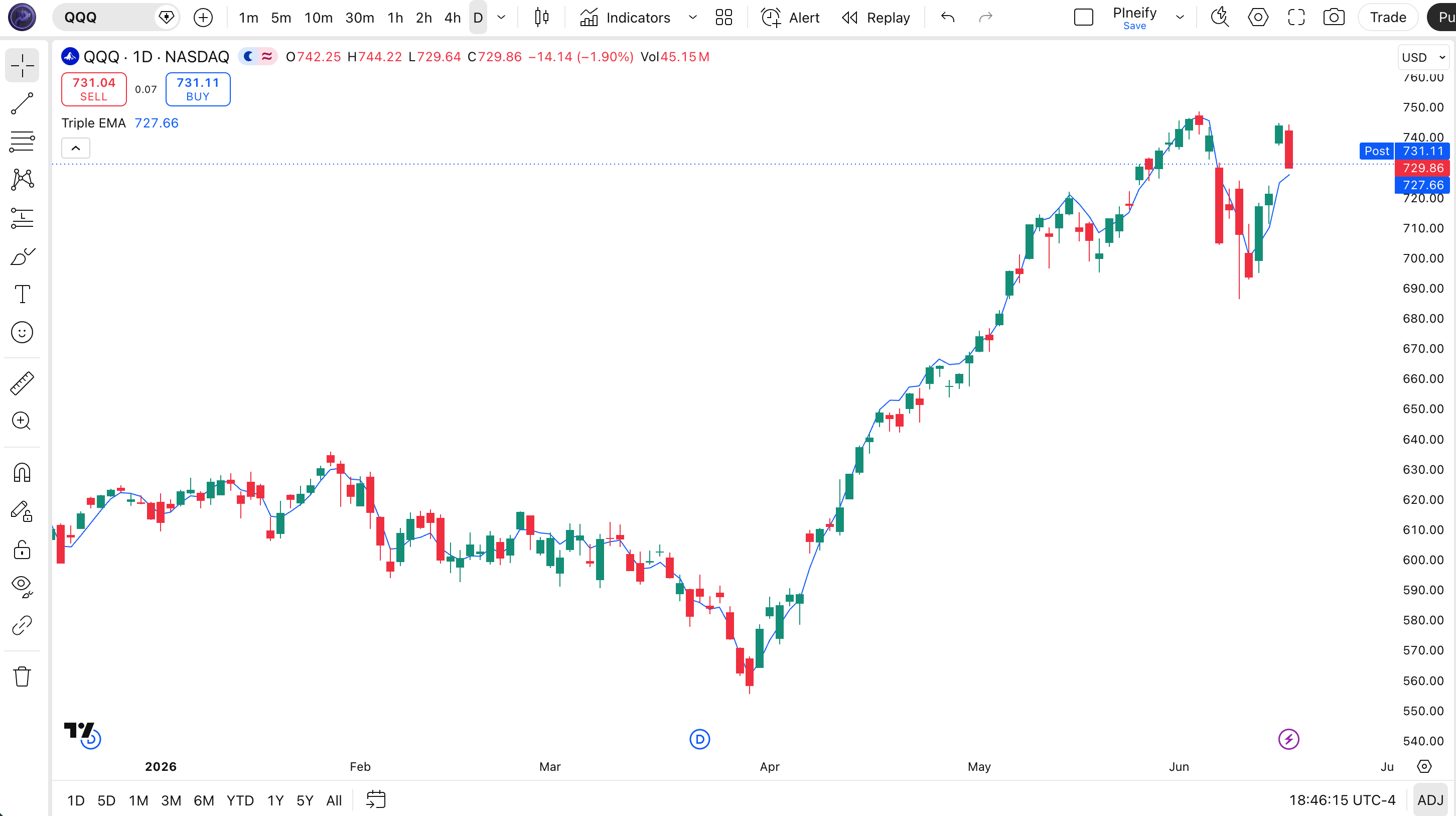Open the layout setup square icon
The height and width of the screenshot is (816, 1456).
pos(1084,18)
